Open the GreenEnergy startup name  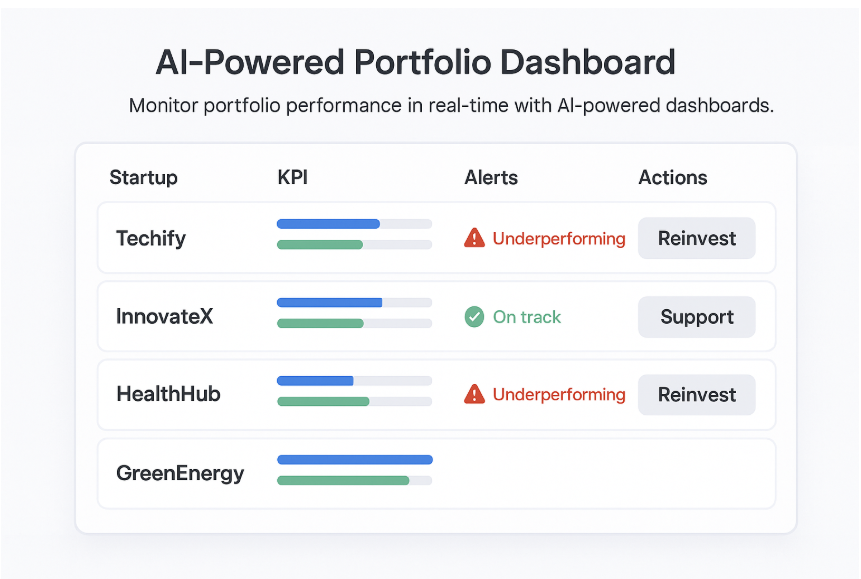[x=180, y=473]
